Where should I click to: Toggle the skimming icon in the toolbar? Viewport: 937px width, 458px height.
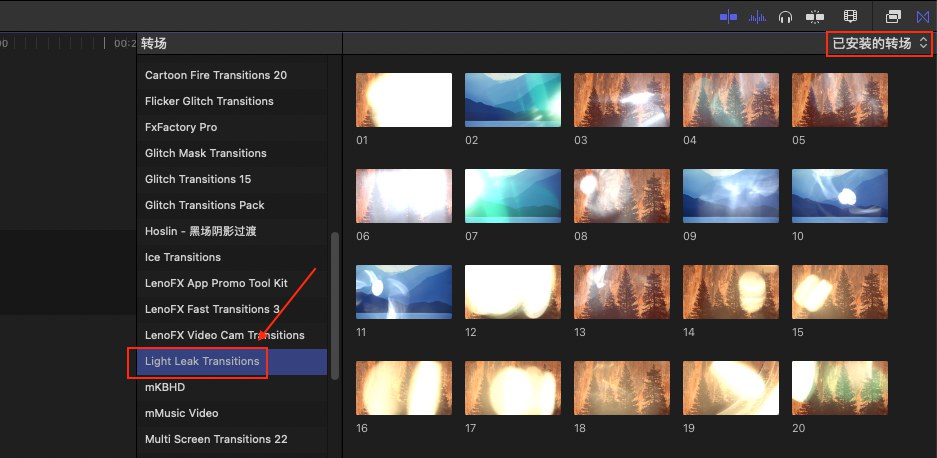click(728, 17)
